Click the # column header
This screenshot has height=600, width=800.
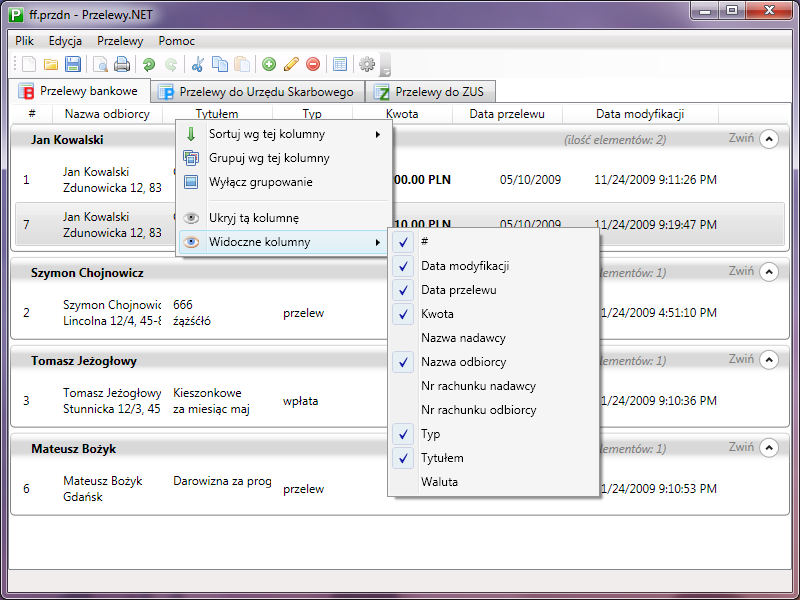point(32,114)
